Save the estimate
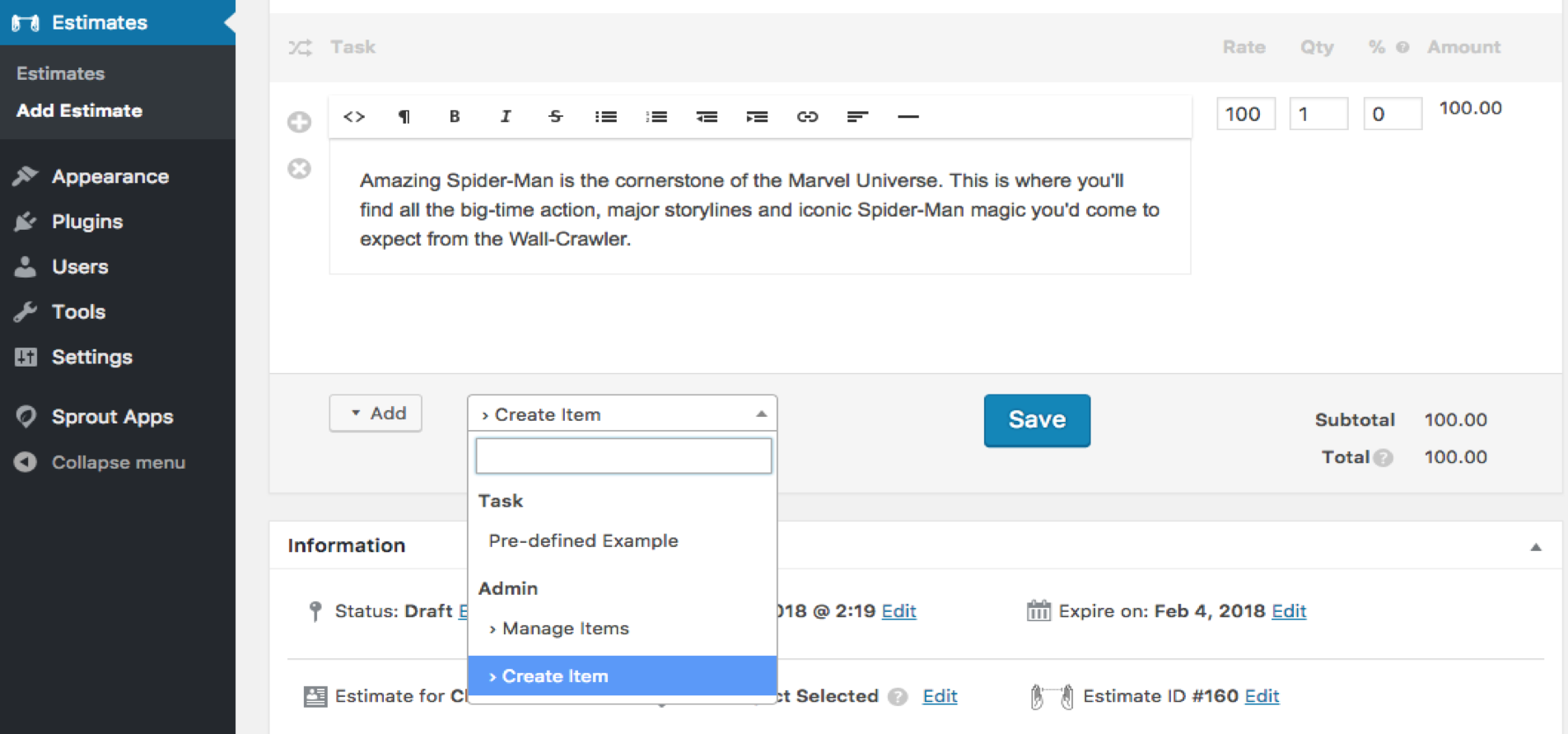The image size is (1568, 734). [x=1037, y=420]
